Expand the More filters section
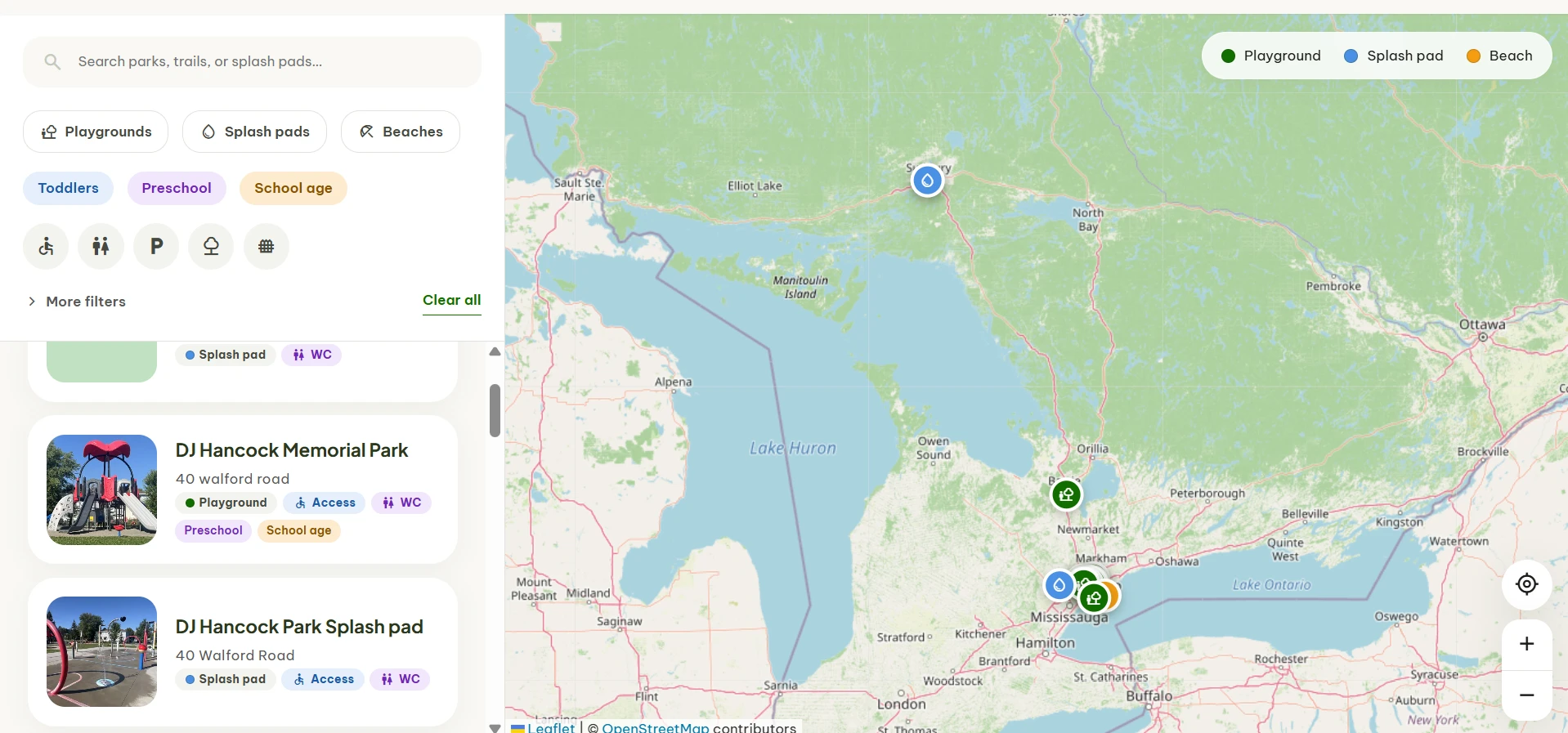This screenshot has width=1568, height=733. (76, 302)
